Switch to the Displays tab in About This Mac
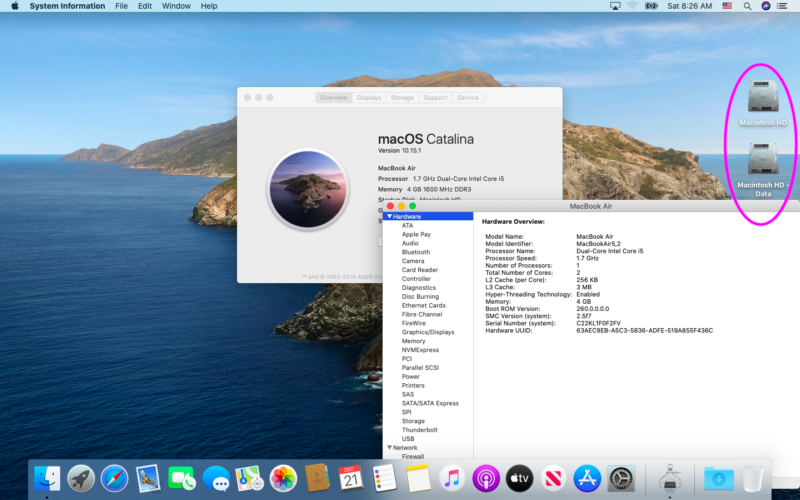Screen dimensions: 800x500 (x=369, y=97)
